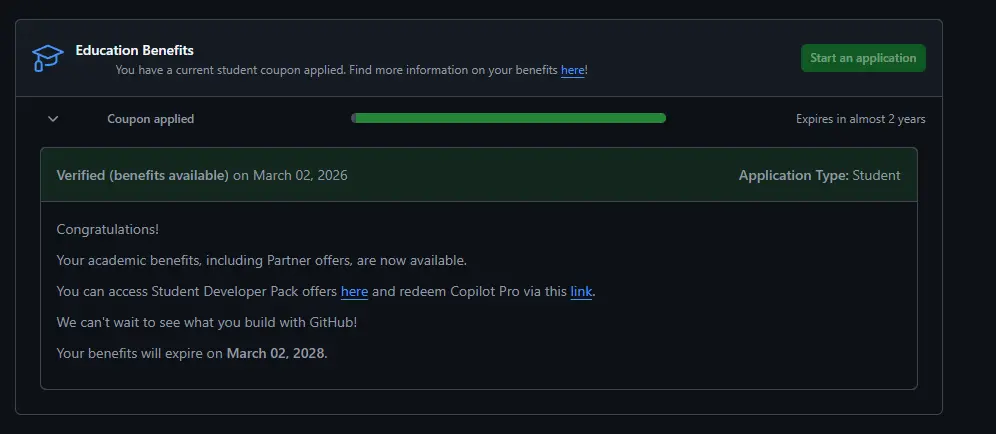Select the Verified (benefits available) status text
The height and width of the screenshot is (434, 996).
coord(142,175)
